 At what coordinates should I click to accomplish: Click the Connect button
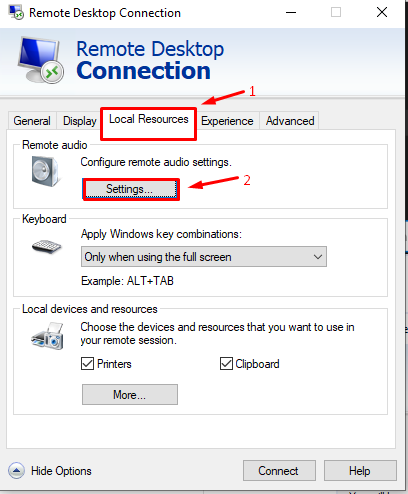[279, 471]
